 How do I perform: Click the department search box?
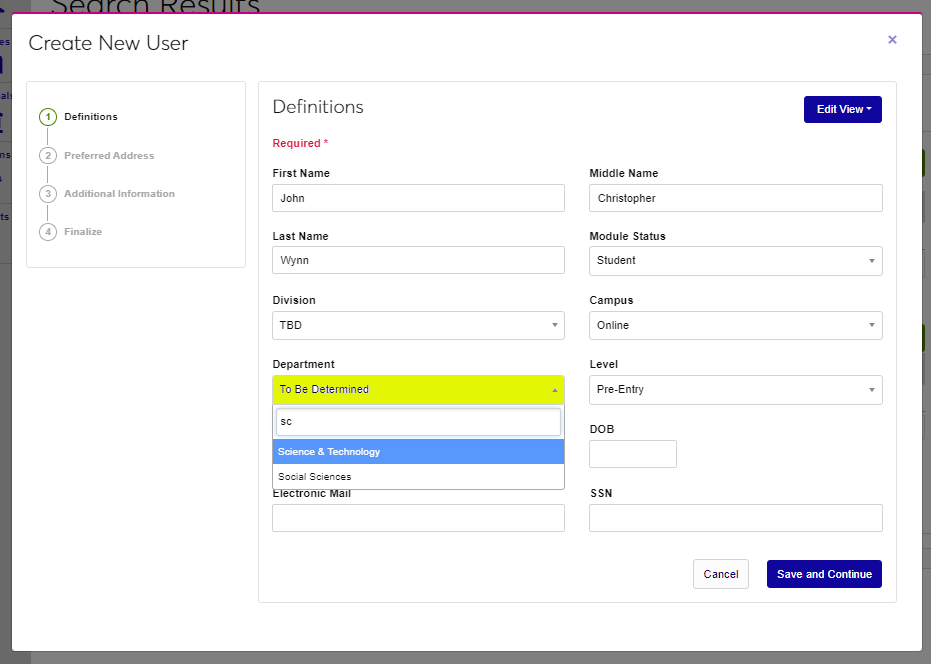(x=418, y=422)
